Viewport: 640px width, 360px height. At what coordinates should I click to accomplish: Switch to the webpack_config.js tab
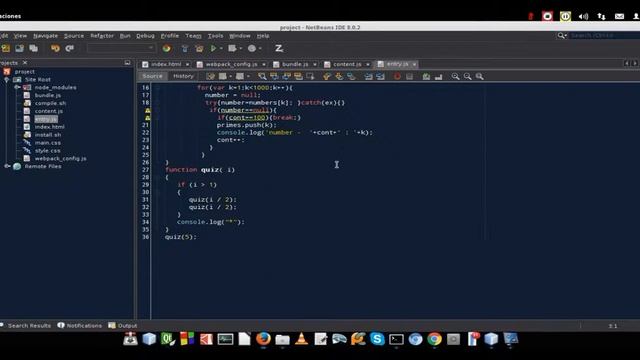pyautogui.click(x=231, y=64)
